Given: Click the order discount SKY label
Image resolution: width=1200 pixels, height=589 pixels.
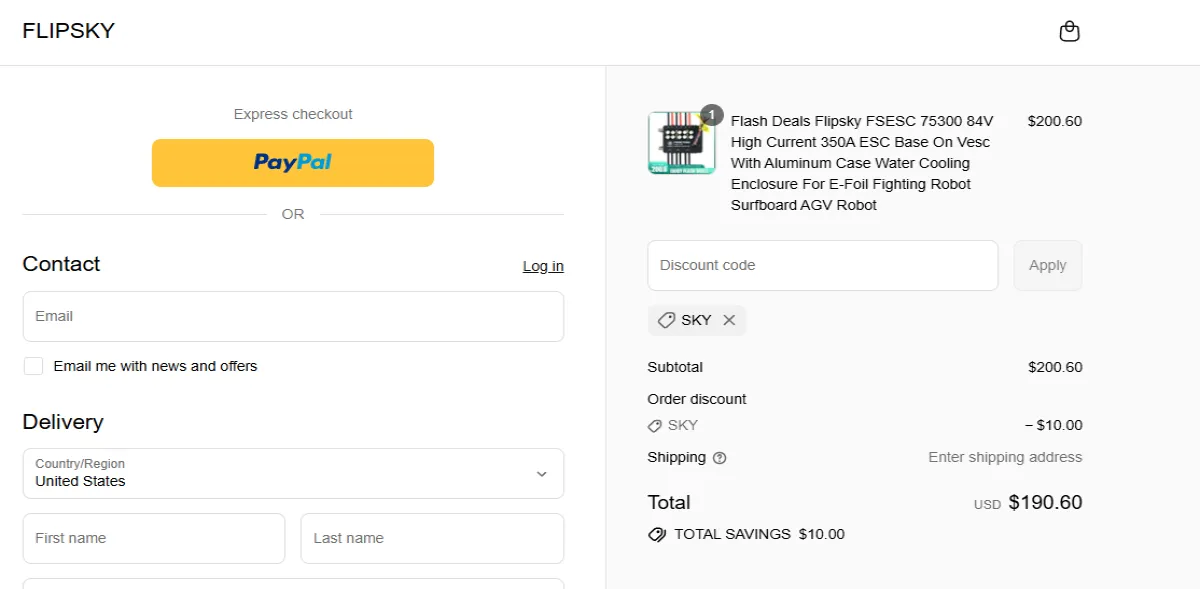Looking at the screenshot, I should coord(683,425).
